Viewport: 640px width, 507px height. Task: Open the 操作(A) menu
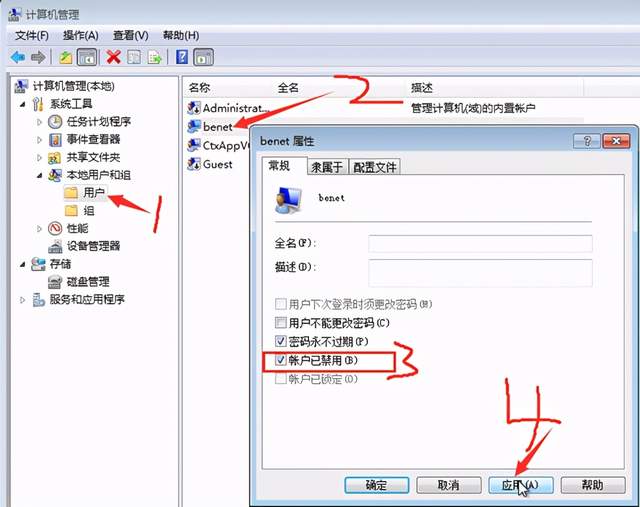pyautogui.click(x=80, y=36)
